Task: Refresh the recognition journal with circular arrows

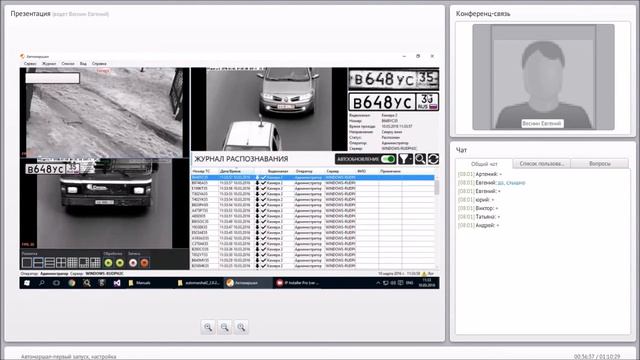Action: [433, 159]
